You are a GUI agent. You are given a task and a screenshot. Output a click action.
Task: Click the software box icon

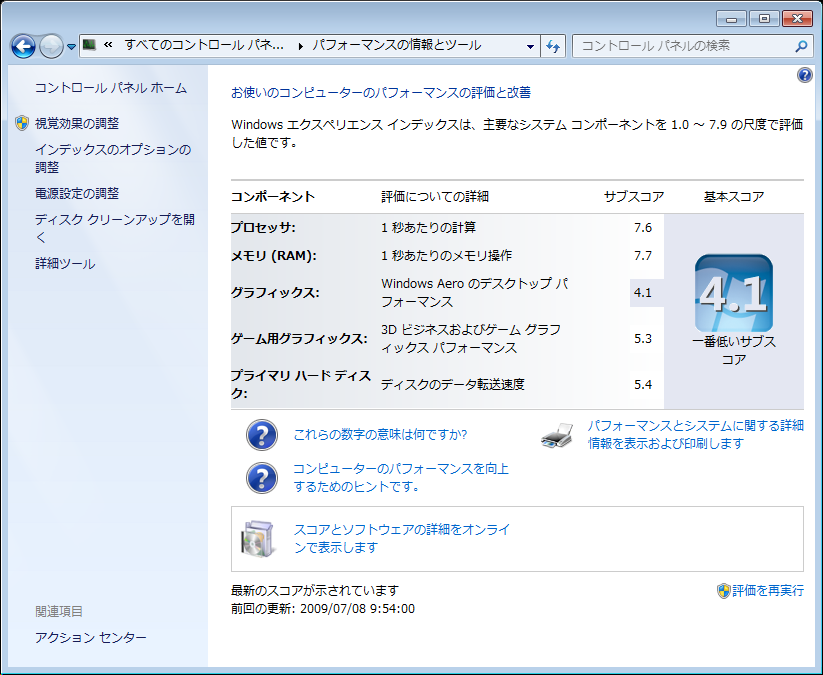(x=259, y=539)
